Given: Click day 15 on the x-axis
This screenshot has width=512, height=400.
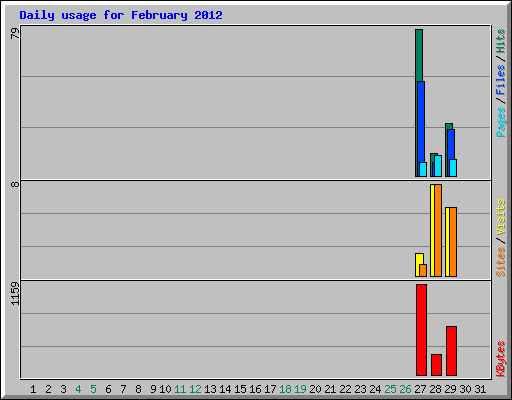Looking at the screenshot, I should click(240, 389).
